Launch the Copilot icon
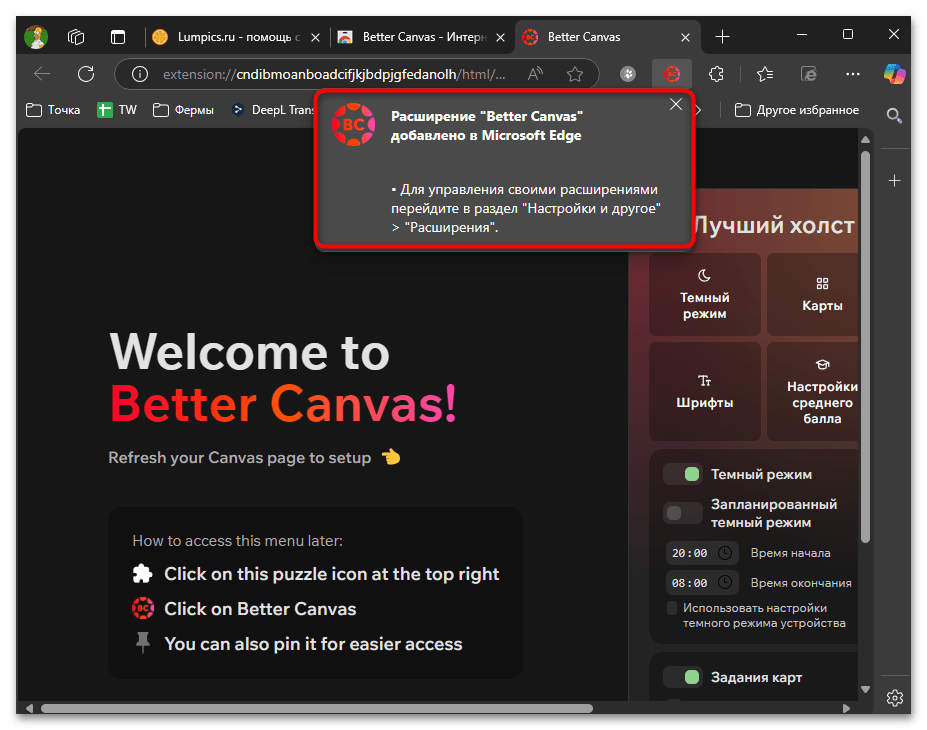 [895, 74]
